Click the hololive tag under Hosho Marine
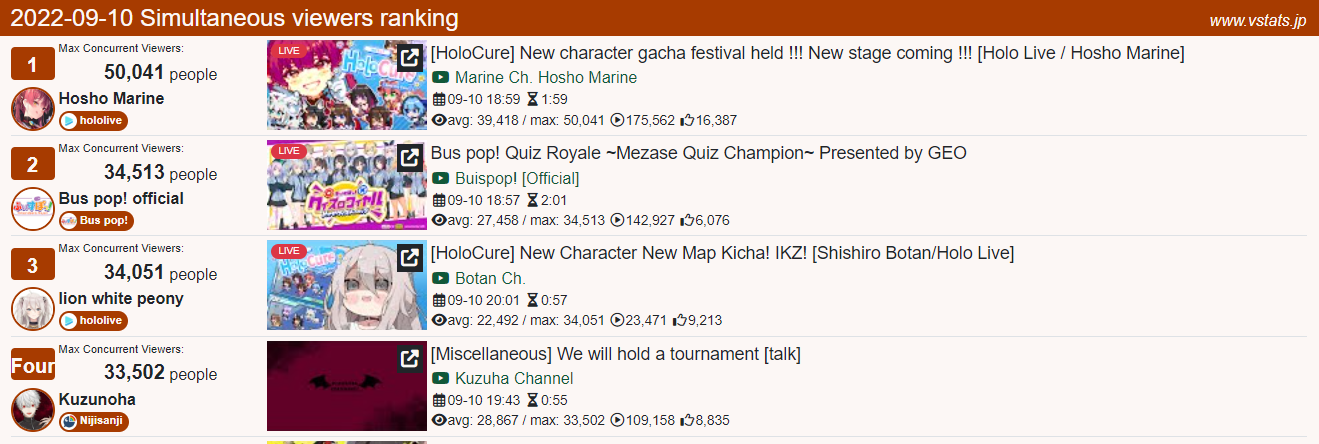 click(93, 121)
